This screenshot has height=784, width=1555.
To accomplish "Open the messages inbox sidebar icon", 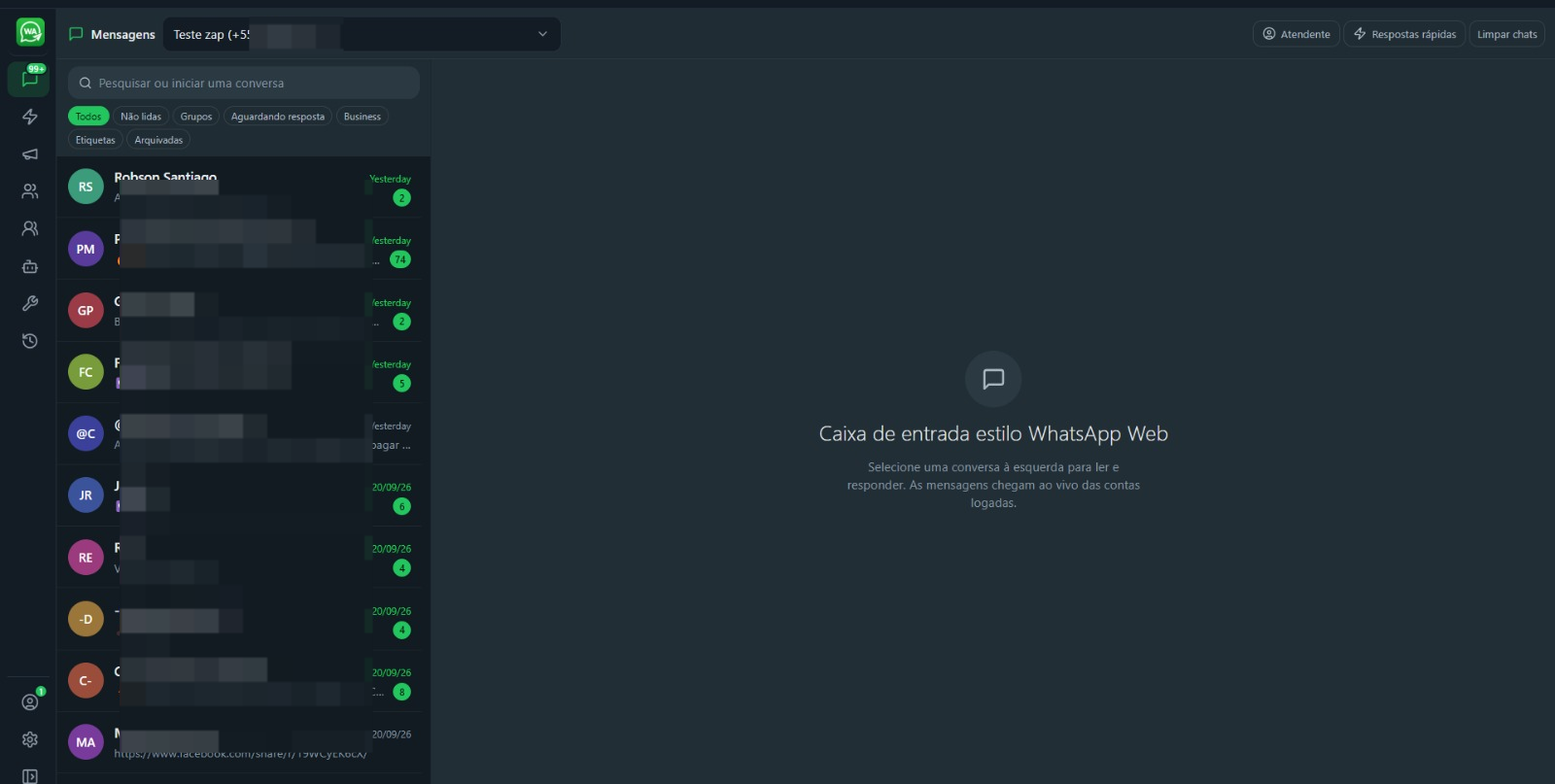I will pyautogui.click(x=29, y=80).
